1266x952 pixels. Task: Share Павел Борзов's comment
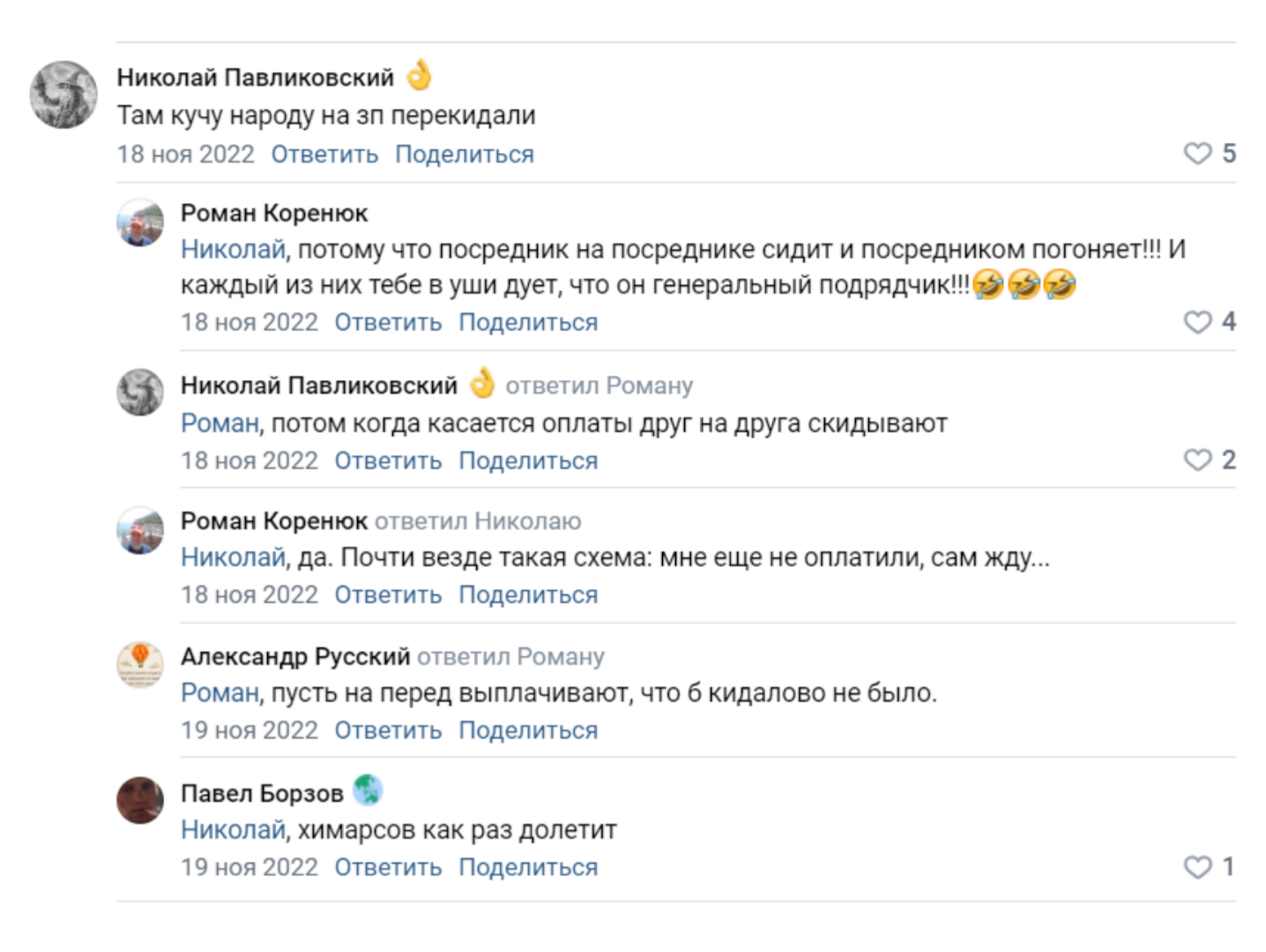528,867
